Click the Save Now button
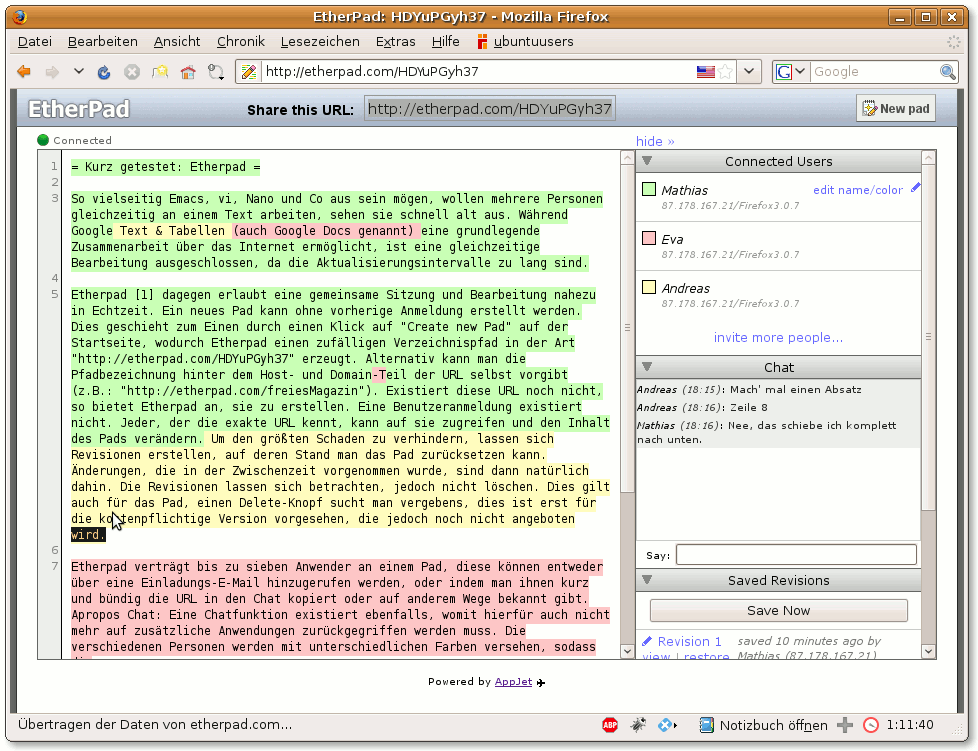Image resolution: width=978 pixels, height=751 pixels. 778,611
